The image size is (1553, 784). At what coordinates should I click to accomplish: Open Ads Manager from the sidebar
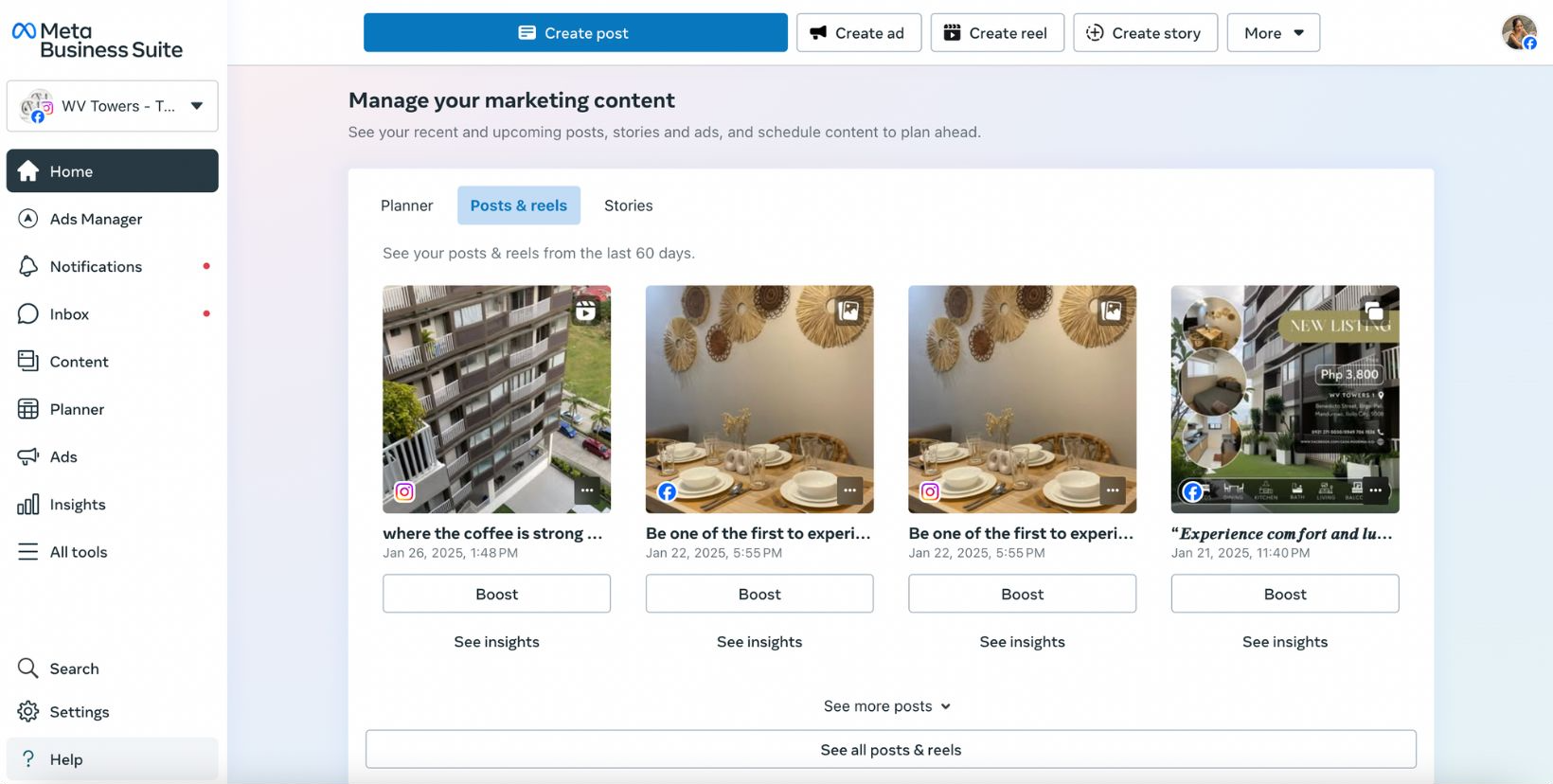pyautogui.click(x=113, y=219)
